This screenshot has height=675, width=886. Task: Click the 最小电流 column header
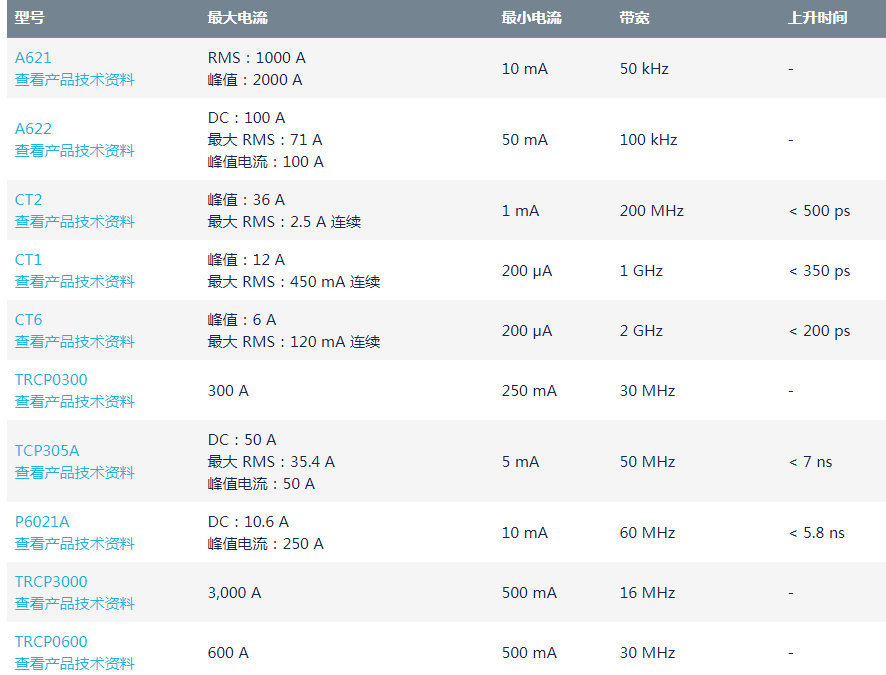click(531, 18)
